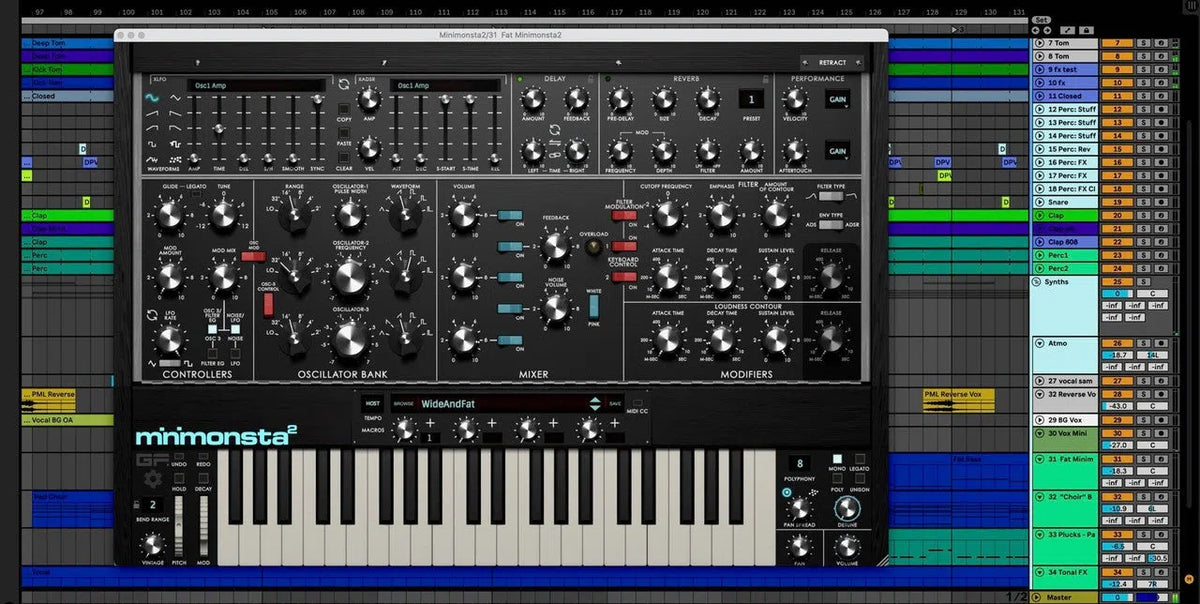Click the circular refresh icon beside the XLFO sliders

click(x=344, y=84)
